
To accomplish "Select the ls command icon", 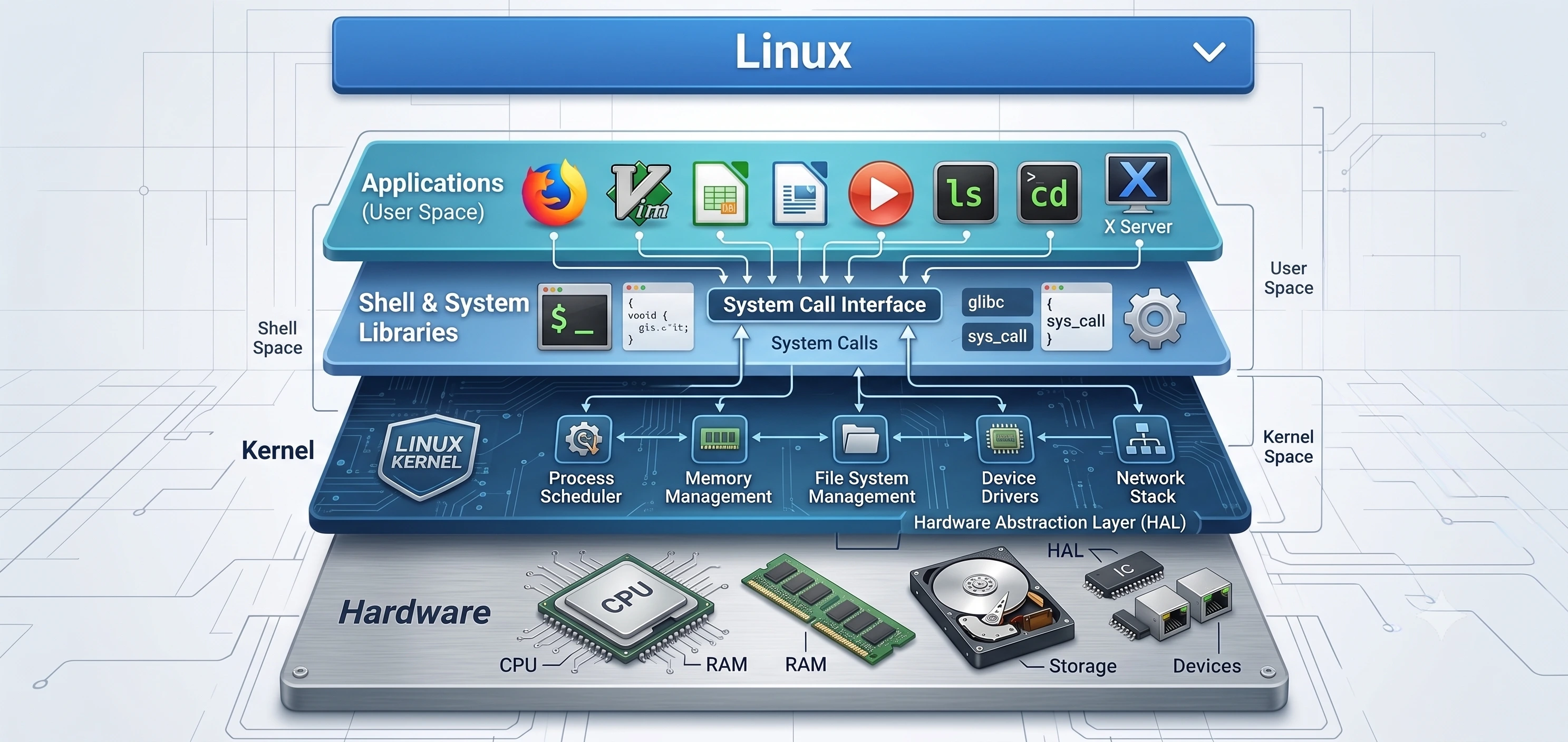I will [965, 193].
